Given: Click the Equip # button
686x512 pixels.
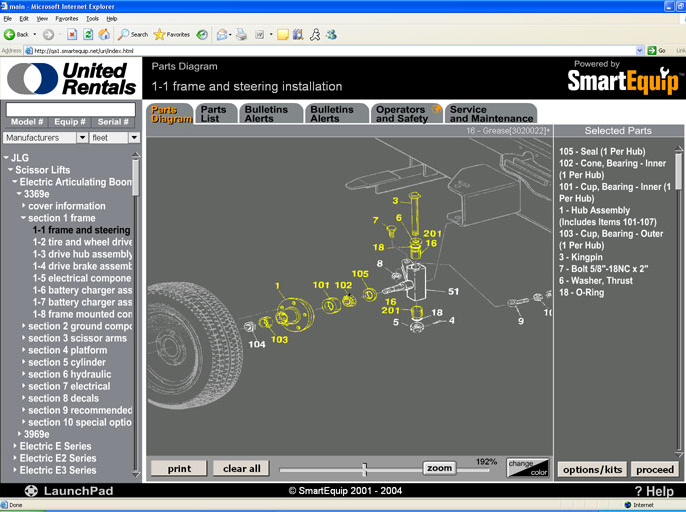Looking at the screenshot, I should pos(70,122).
